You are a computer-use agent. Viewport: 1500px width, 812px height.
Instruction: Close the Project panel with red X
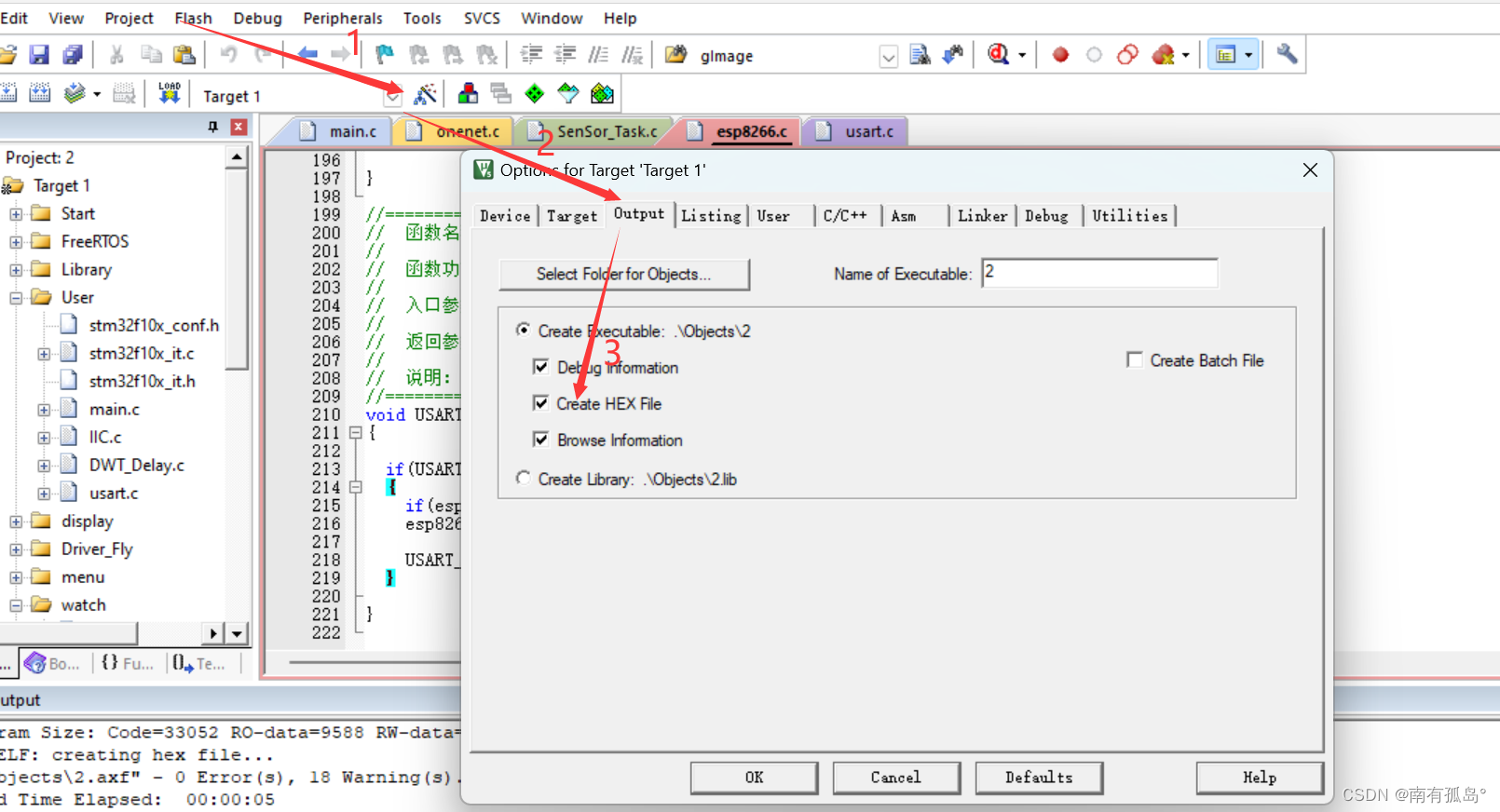(x=239, y=127)
